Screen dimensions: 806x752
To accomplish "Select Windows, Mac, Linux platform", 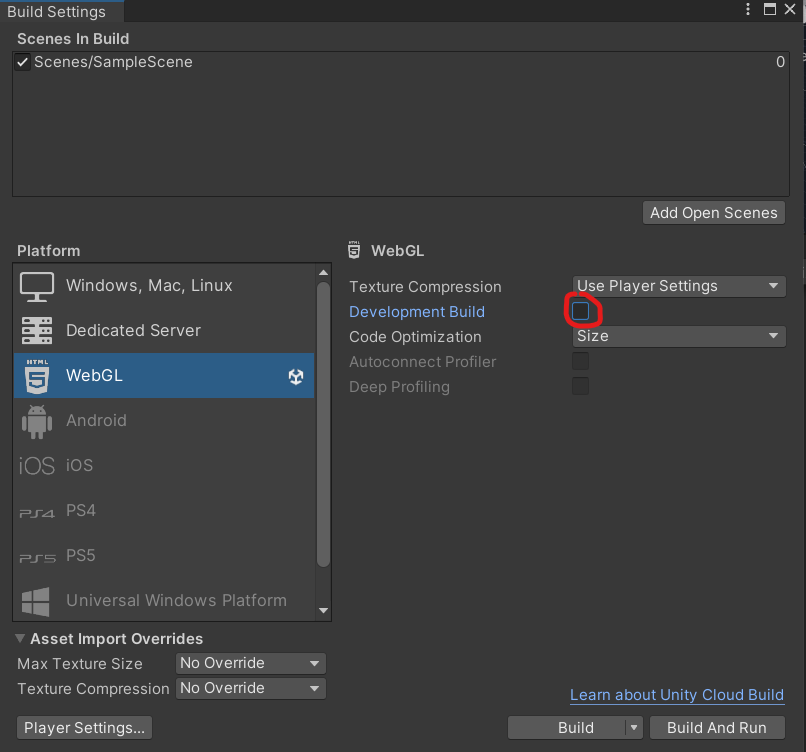I will coord(164,286).
